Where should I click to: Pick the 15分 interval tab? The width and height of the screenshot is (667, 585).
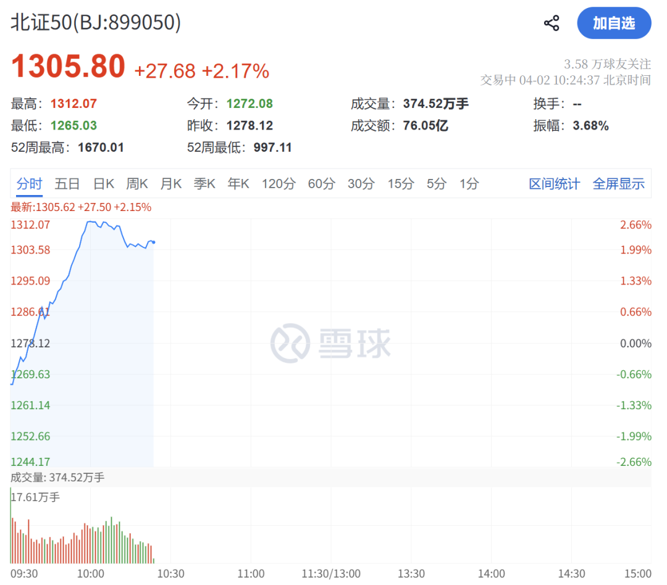click(401, 184)
